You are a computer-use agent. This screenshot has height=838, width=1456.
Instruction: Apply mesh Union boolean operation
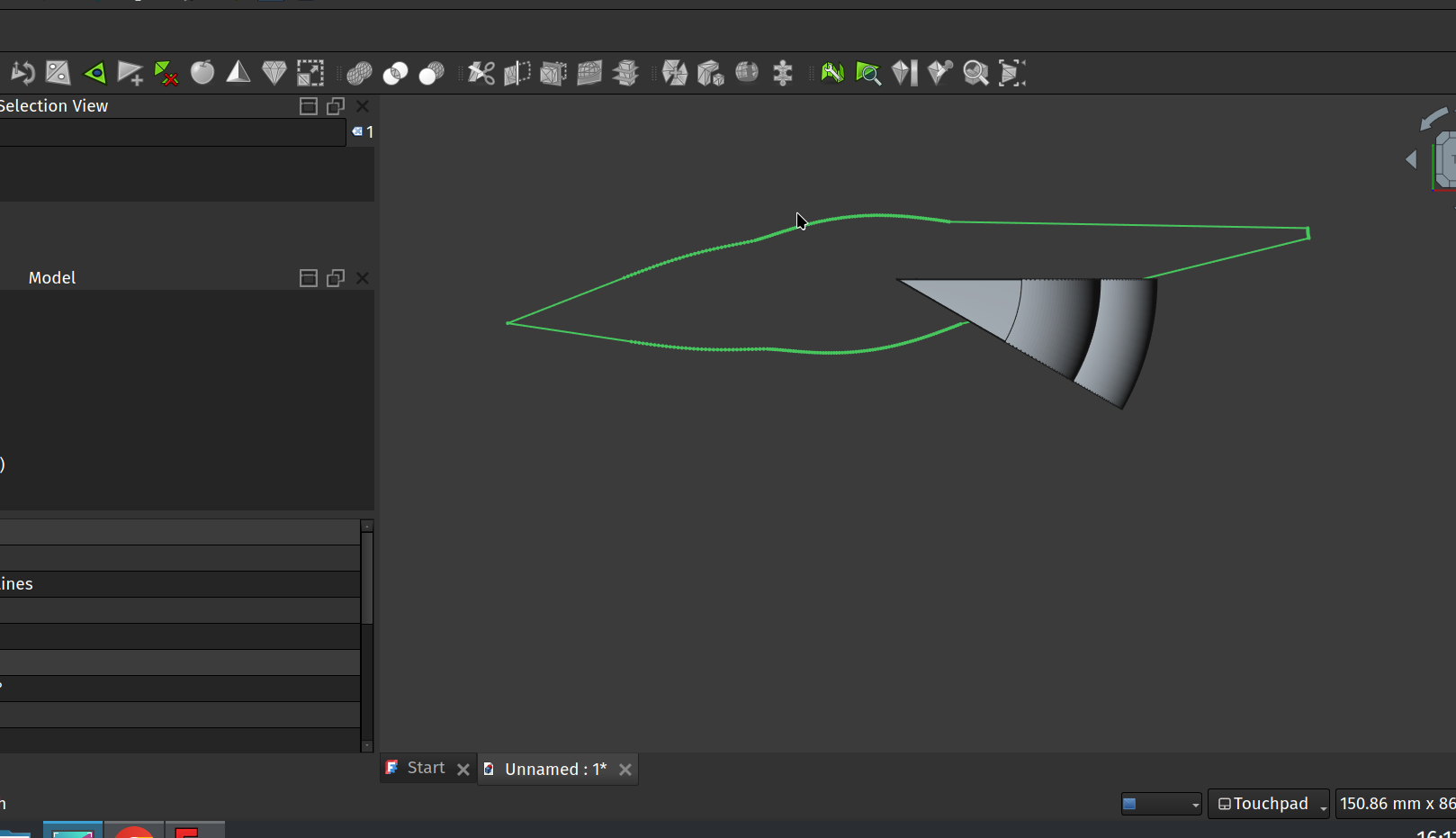tap(359, 73)
